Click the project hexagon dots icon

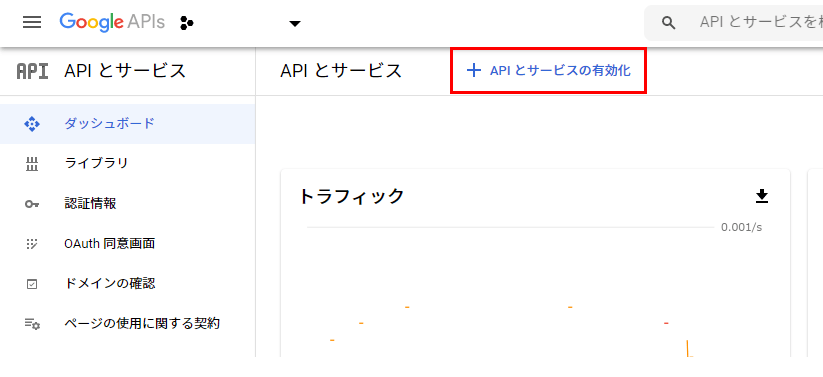point(187,23)
